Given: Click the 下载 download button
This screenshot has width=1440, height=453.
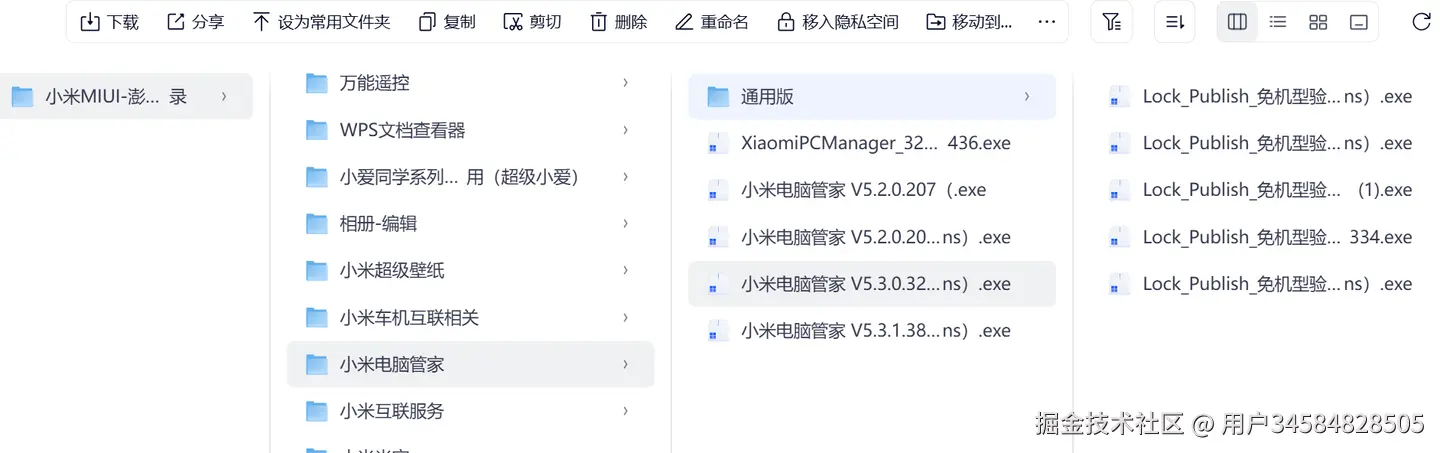Looking at the screenshot, I should [110, 22].
